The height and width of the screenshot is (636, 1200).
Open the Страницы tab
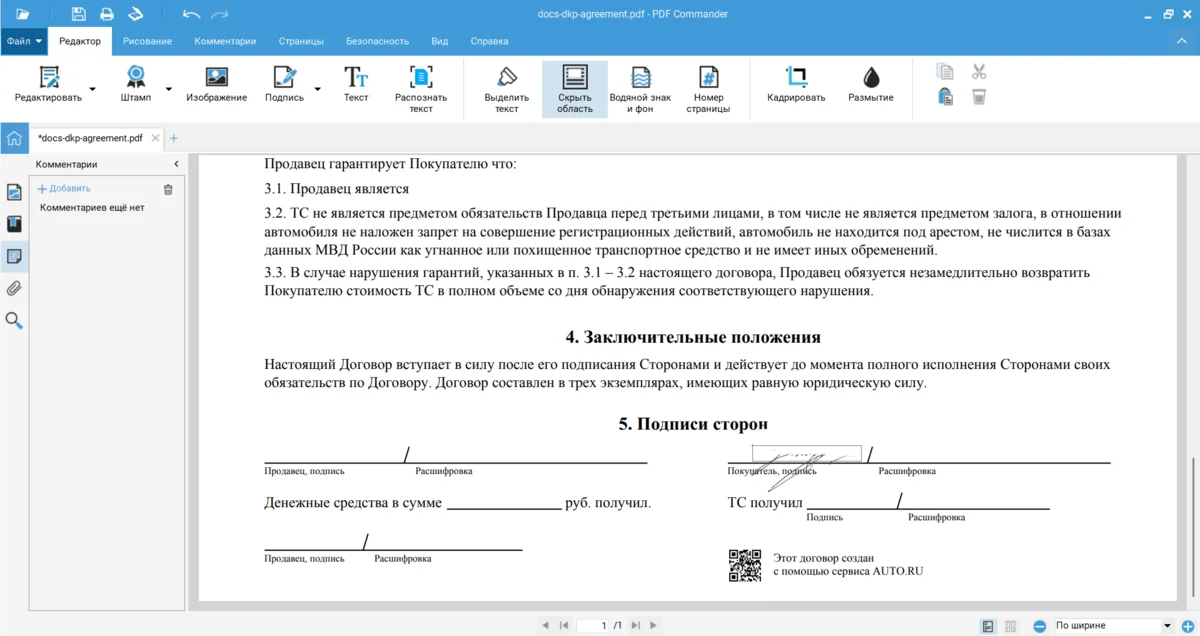click(x=301, y=41)
